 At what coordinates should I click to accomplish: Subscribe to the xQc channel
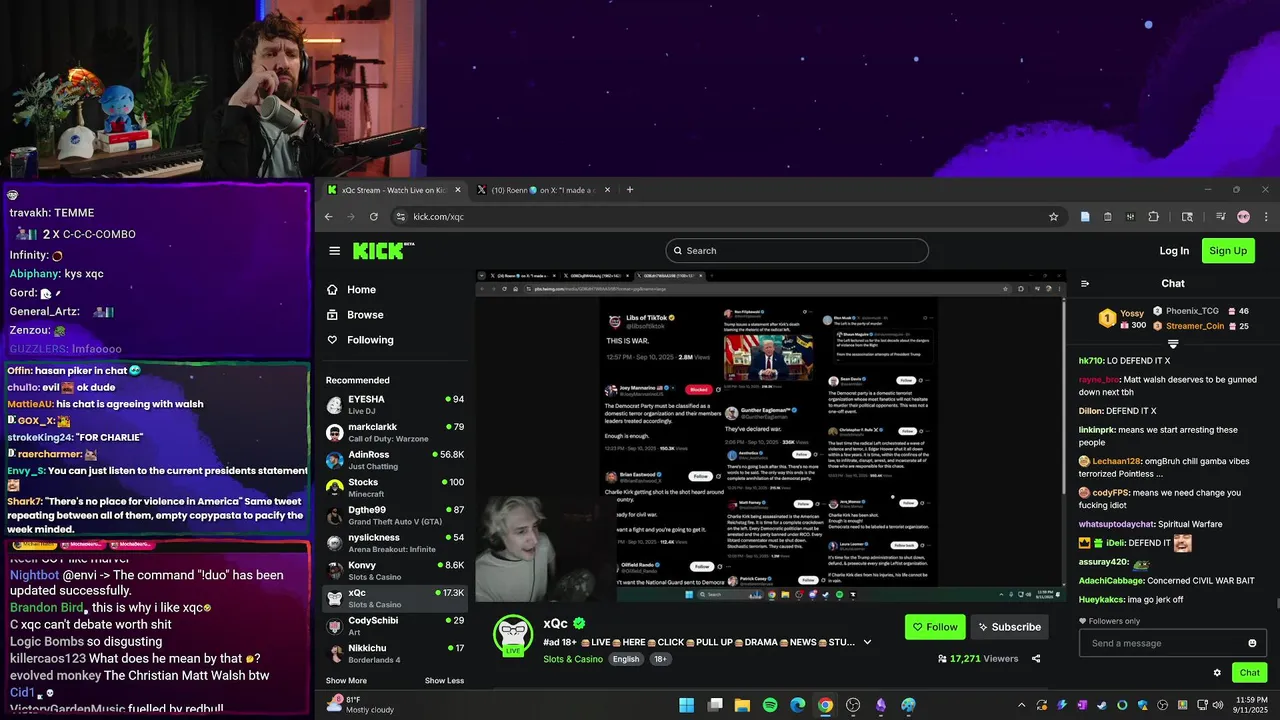coord(1009,627)
